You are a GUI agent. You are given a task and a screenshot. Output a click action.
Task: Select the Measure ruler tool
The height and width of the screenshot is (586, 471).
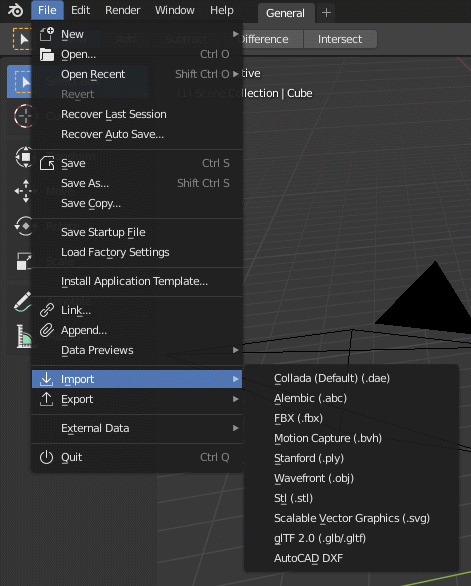pyautogui.click(x=23, y=336)
